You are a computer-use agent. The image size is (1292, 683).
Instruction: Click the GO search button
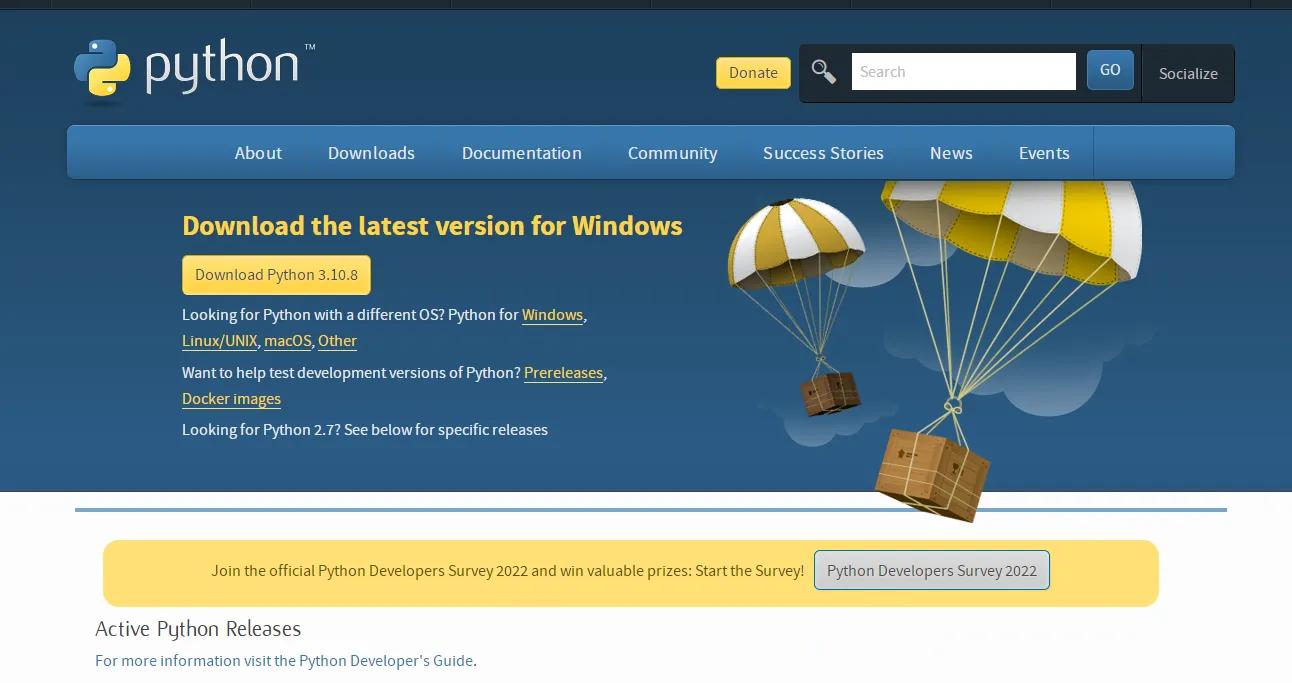click(1110, 71)
